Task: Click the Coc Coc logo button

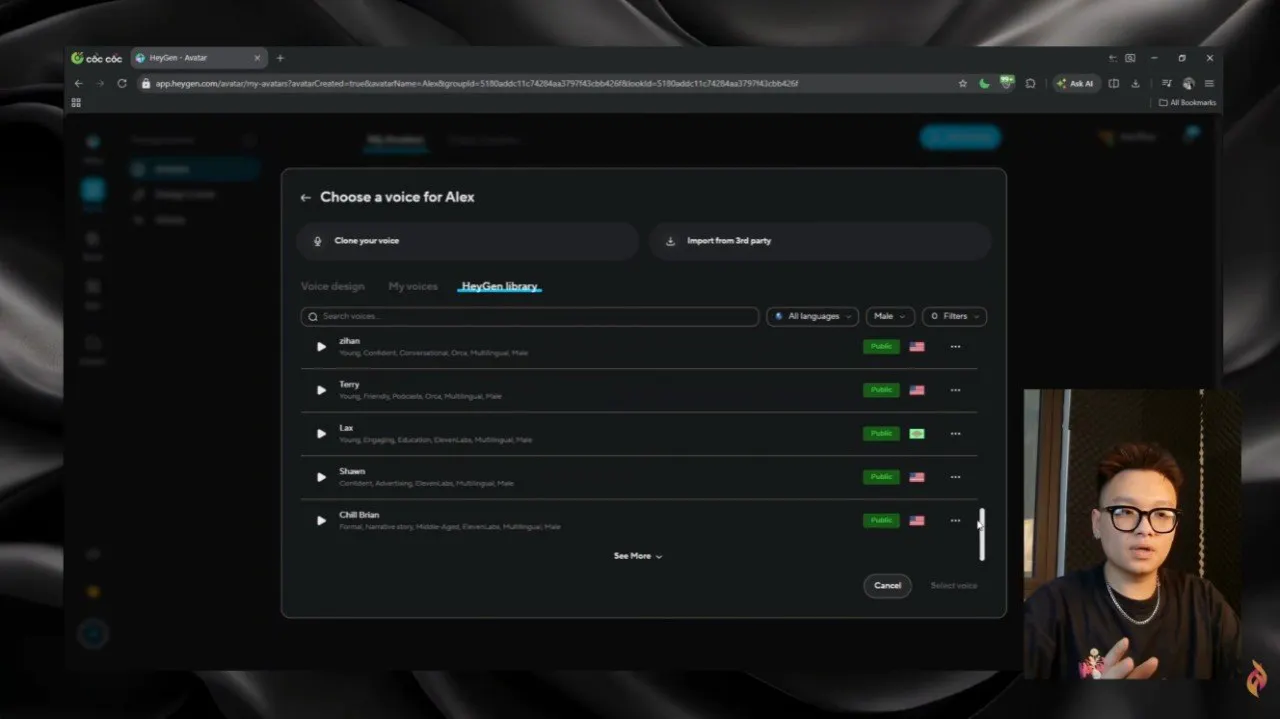Action: (x=97, y=58)
